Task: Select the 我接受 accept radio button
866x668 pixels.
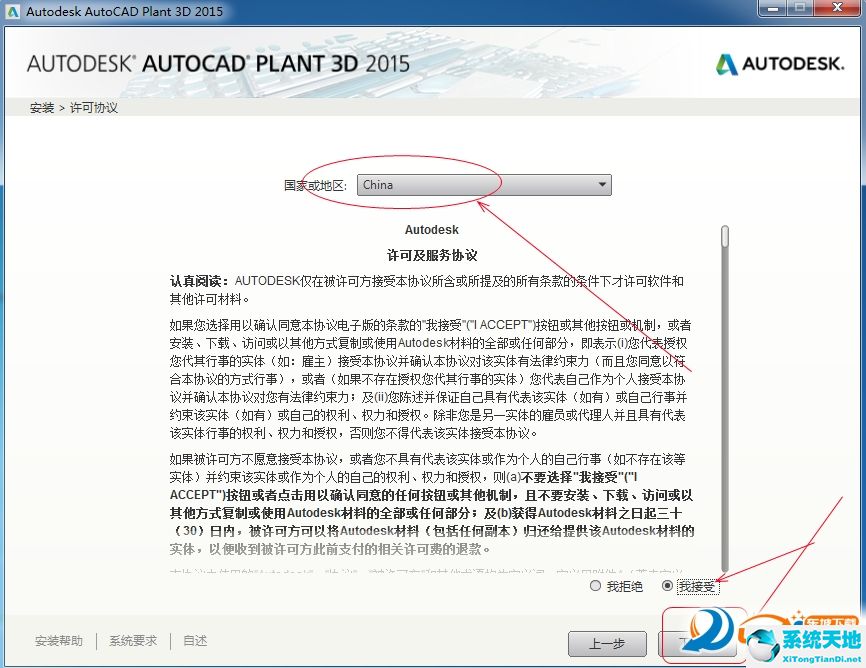Action: (x=667, y=586)
